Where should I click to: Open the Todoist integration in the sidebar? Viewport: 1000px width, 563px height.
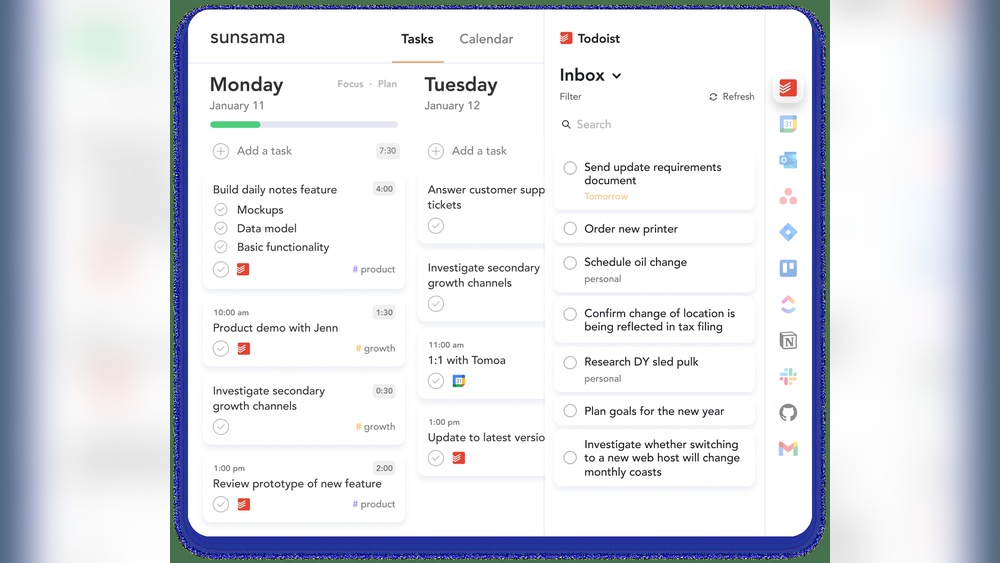[788, 87]
